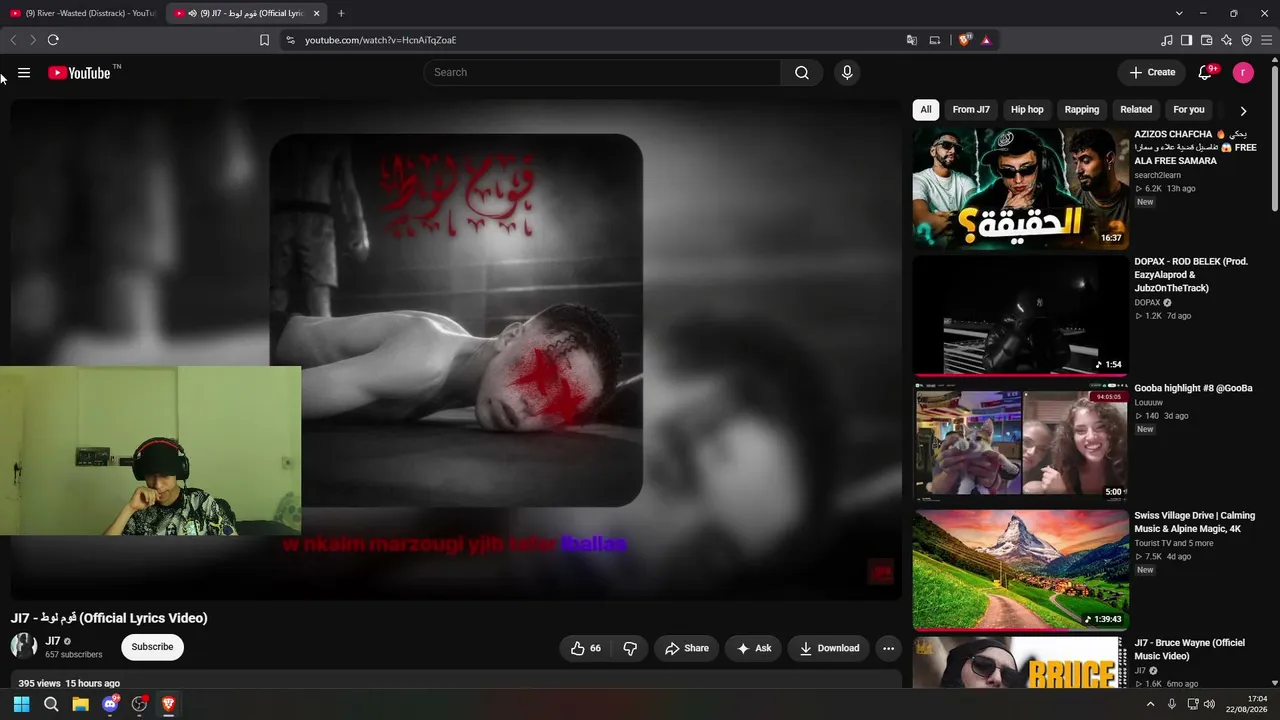Open the search tabs dropdown arrow
This screenshot has height=720, width=1280.
[x=1179, y=13]
